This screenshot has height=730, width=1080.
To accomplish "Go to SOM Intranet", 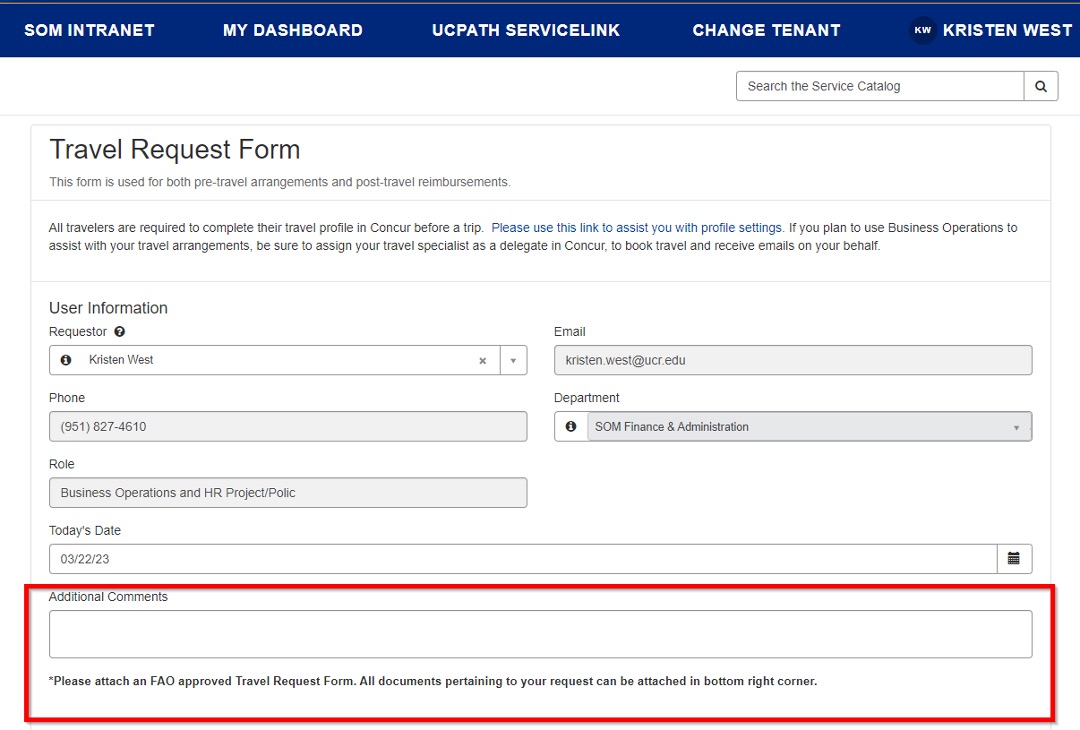I will 89,30.
